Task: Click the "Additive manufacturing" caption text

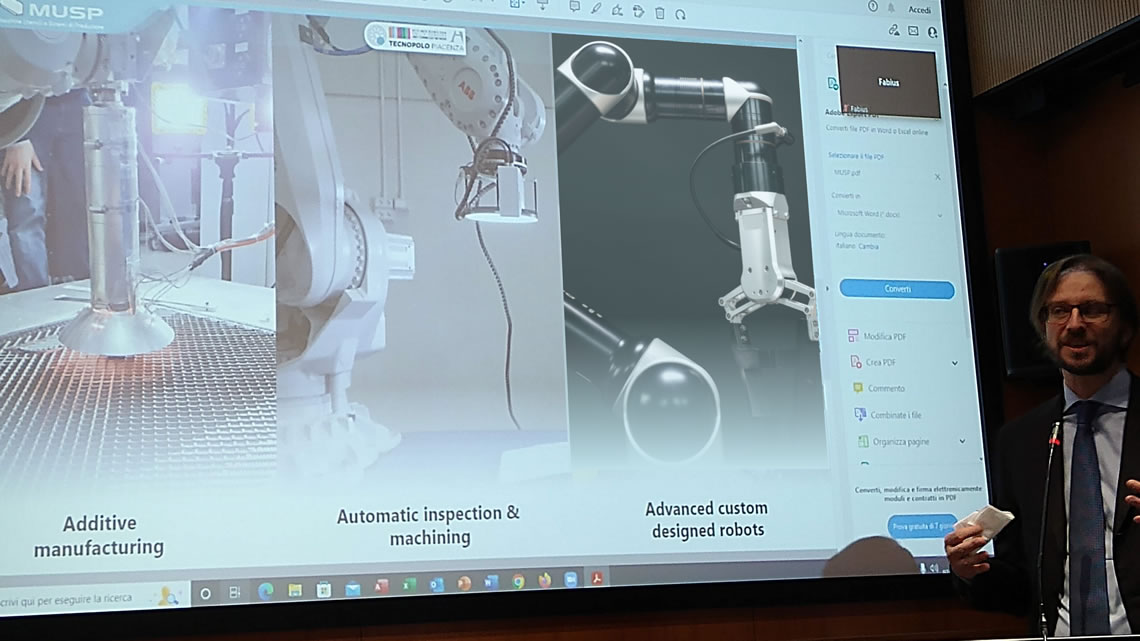Action: (x=99, y=536)
